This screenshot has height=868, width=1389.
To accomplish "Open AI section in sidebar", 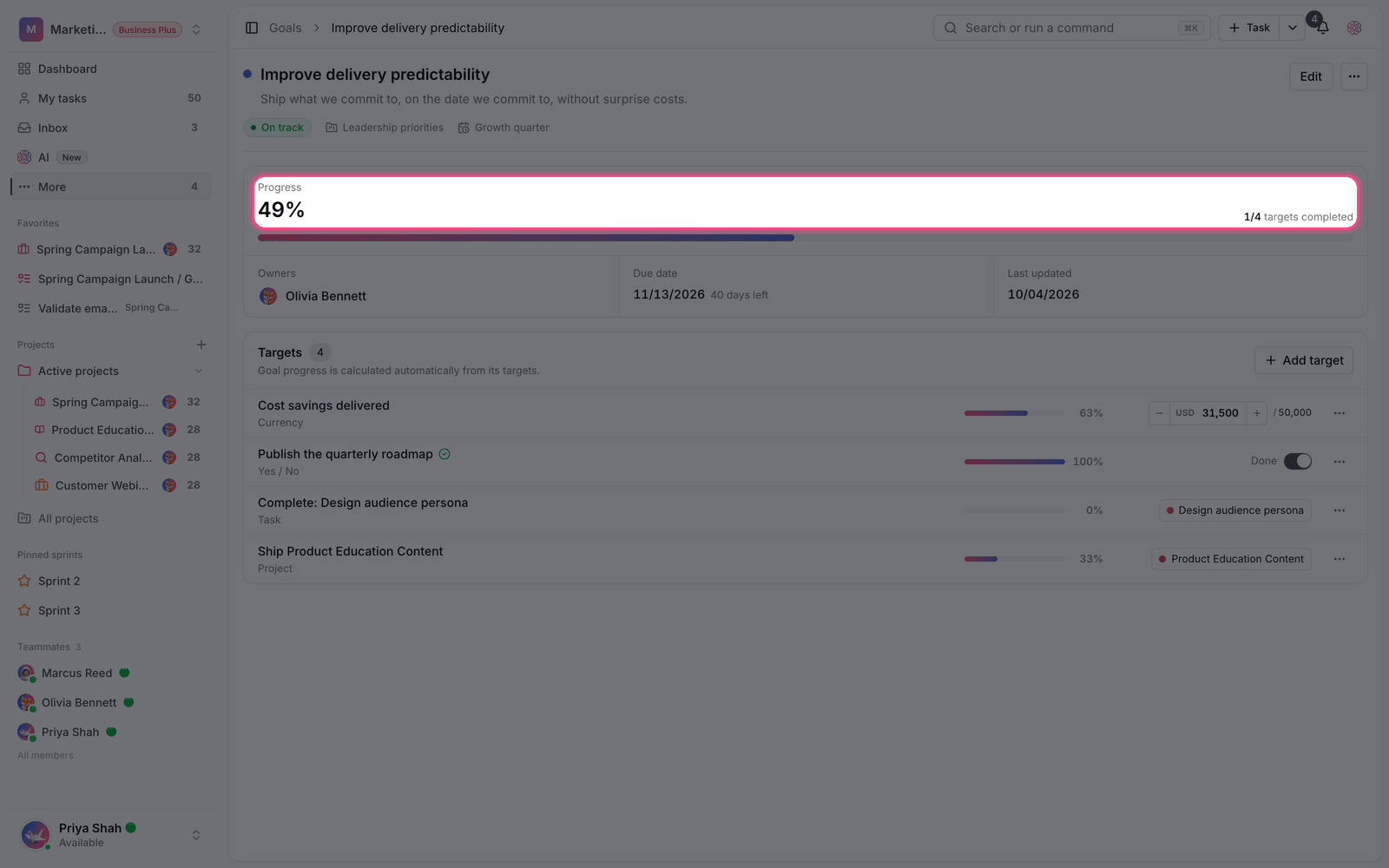I will [x=111, y=157].
